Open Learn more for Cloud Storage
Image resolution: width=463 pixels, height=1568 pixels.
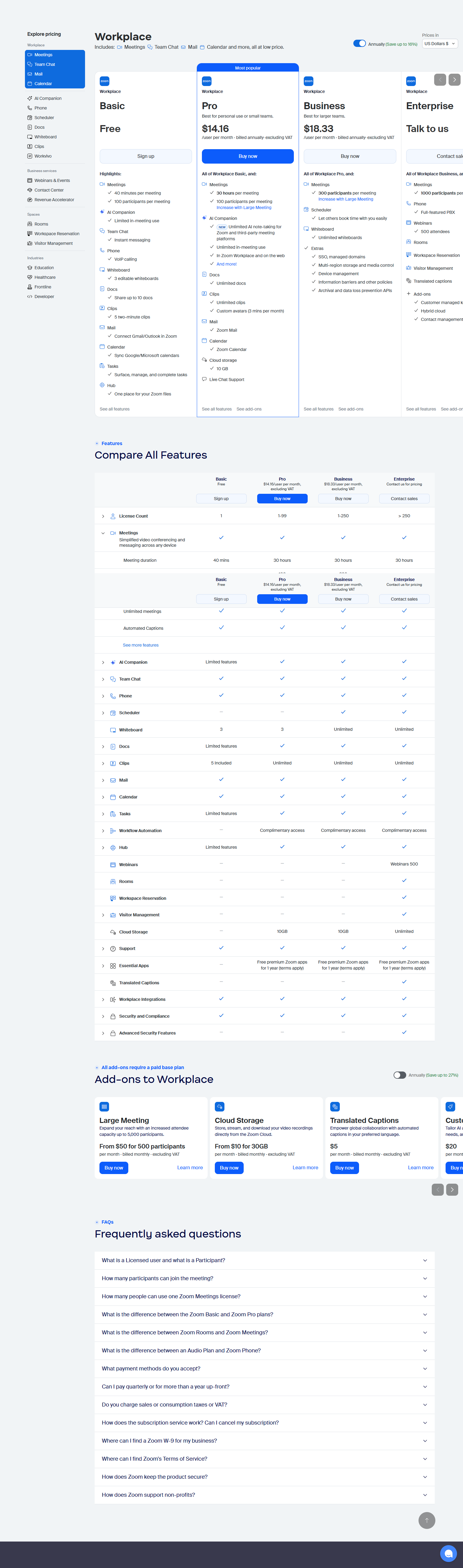306,1168
